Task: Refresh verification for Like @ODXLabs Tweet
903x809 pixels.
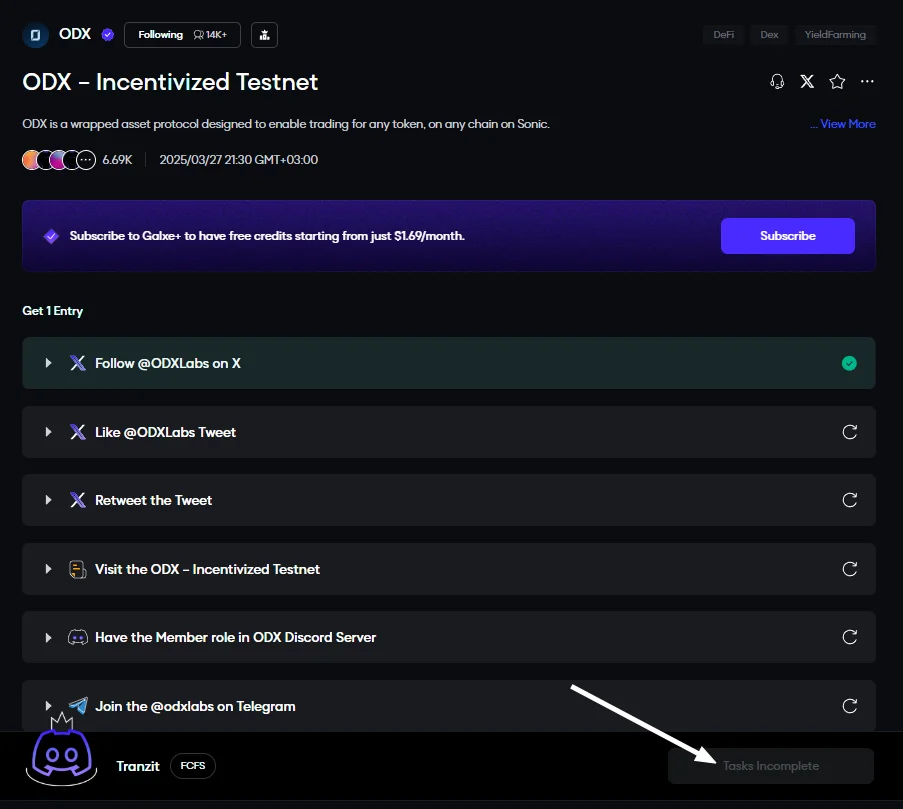Action: (849, 432)
